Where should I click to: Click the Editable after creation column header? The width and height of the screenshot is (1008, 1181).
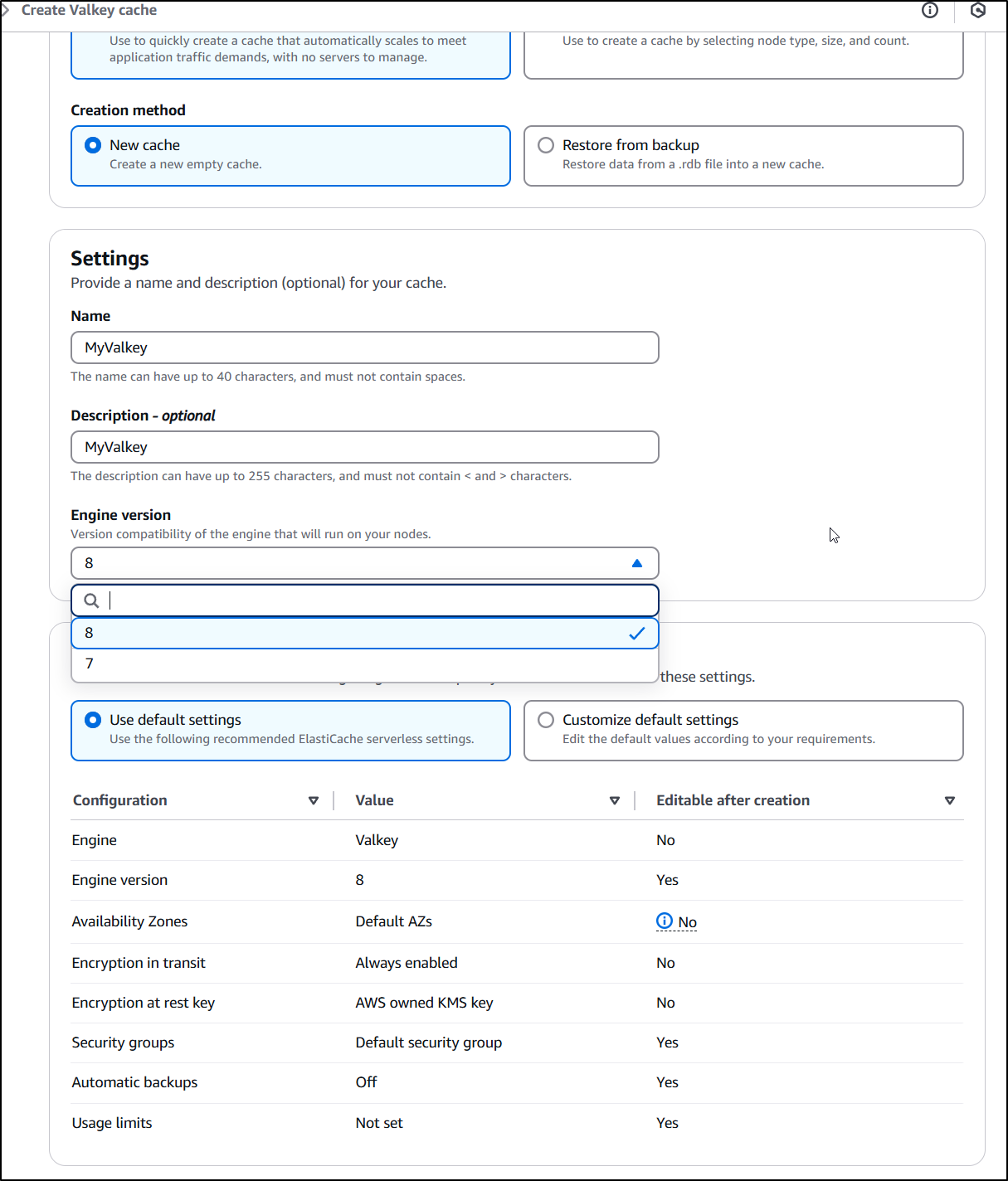733,800
